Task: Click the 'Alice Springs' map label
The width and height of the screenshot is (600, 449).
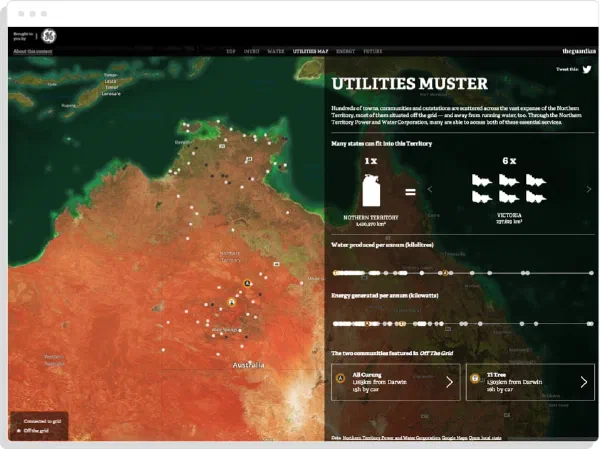Action: click(x=225, y=330)
